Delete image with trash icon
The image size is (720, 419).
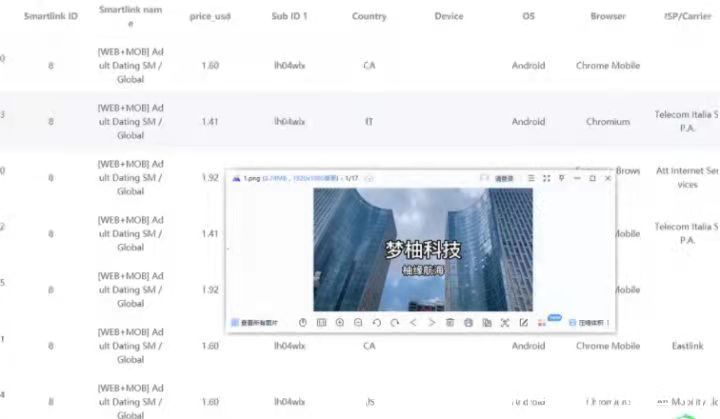tap(450, 323)
